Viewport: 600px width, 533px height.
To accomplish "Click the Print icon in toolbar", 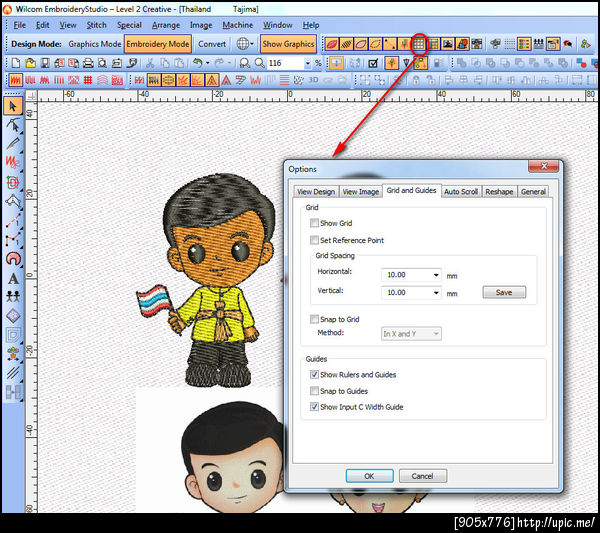I will pos(88,63).
